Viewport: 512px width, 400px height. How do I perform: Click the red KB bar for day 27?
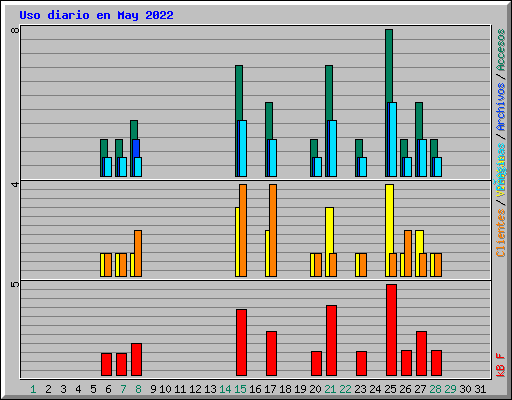click(421, 353)
